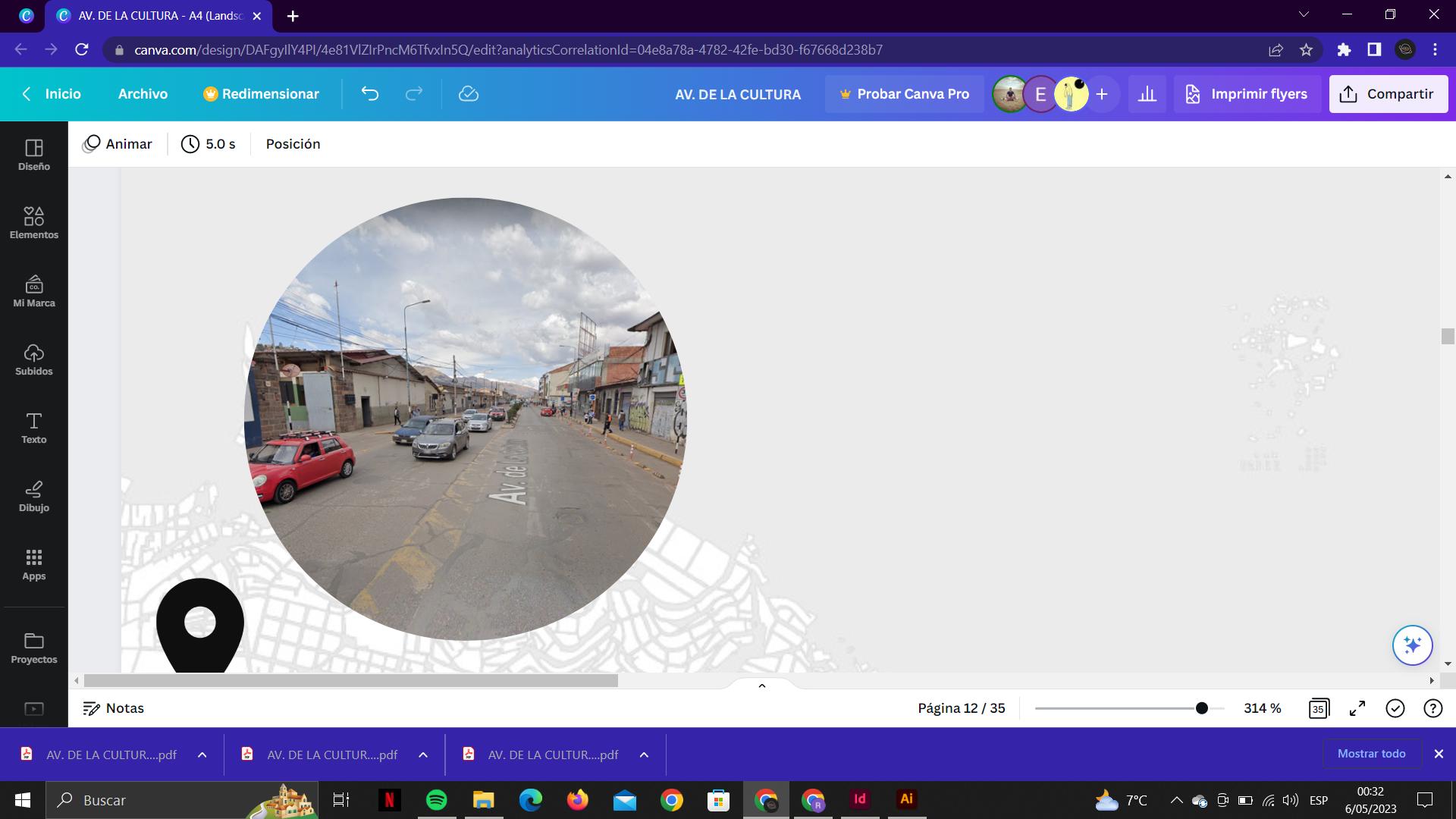Open the Posición panel

(x=293, y=144)
